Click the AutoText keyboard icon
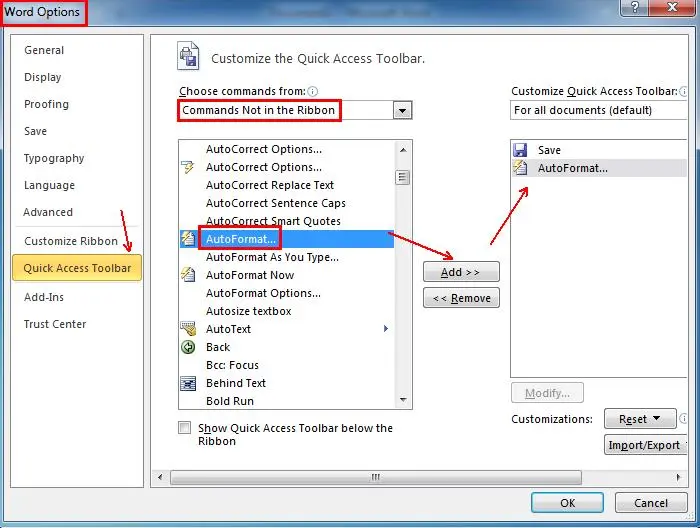 pos(188,329)
